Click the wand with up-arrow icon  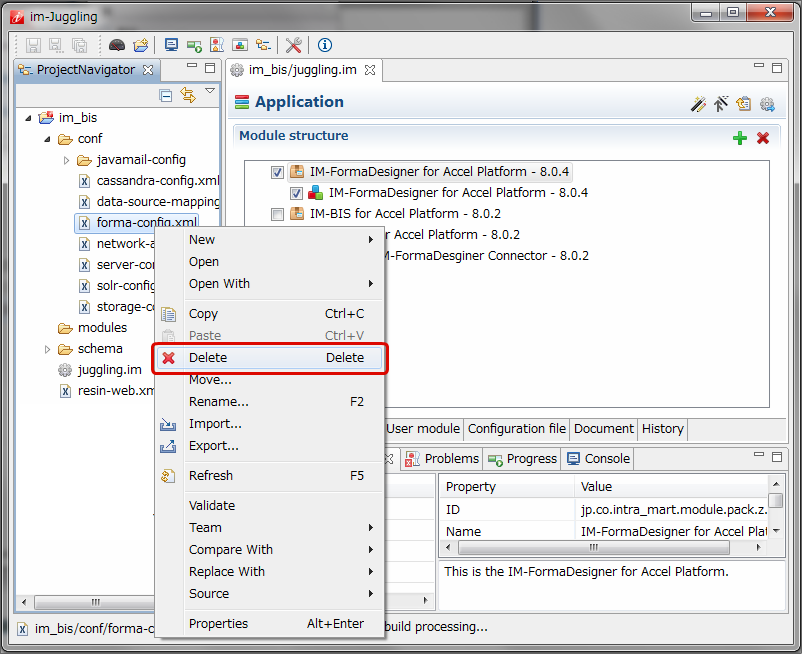[x=721, y=104]
